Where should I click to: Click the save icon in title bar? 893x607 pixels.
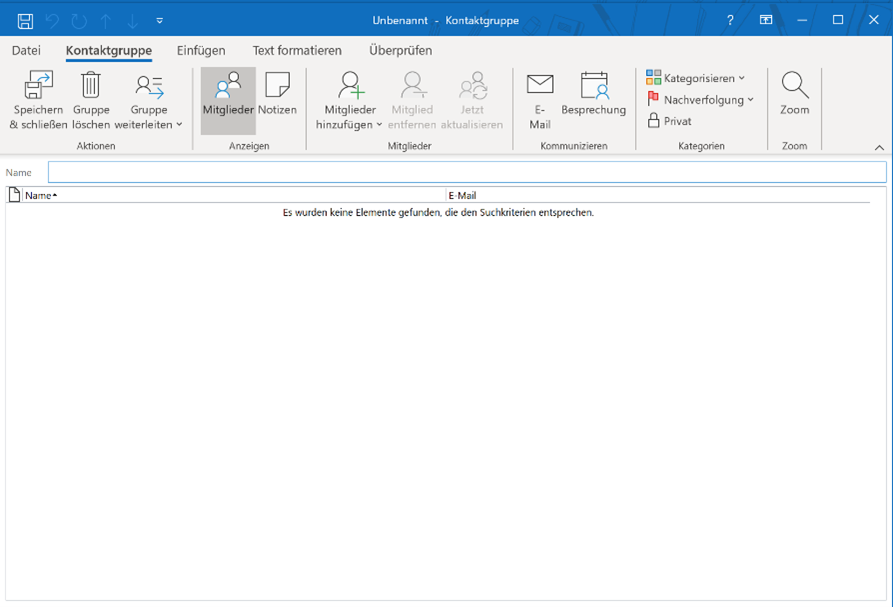[26, 20]
